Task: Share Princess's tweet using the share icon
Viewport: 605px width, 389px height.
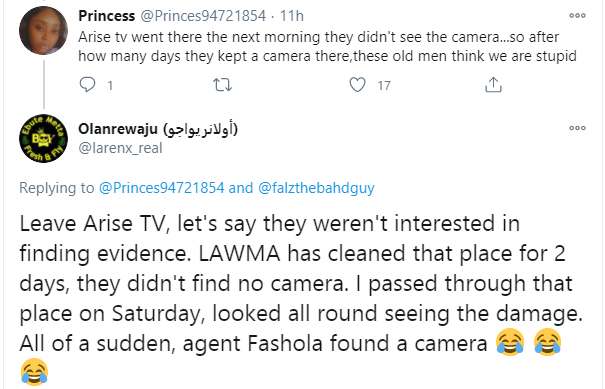Action: point(493,85)
